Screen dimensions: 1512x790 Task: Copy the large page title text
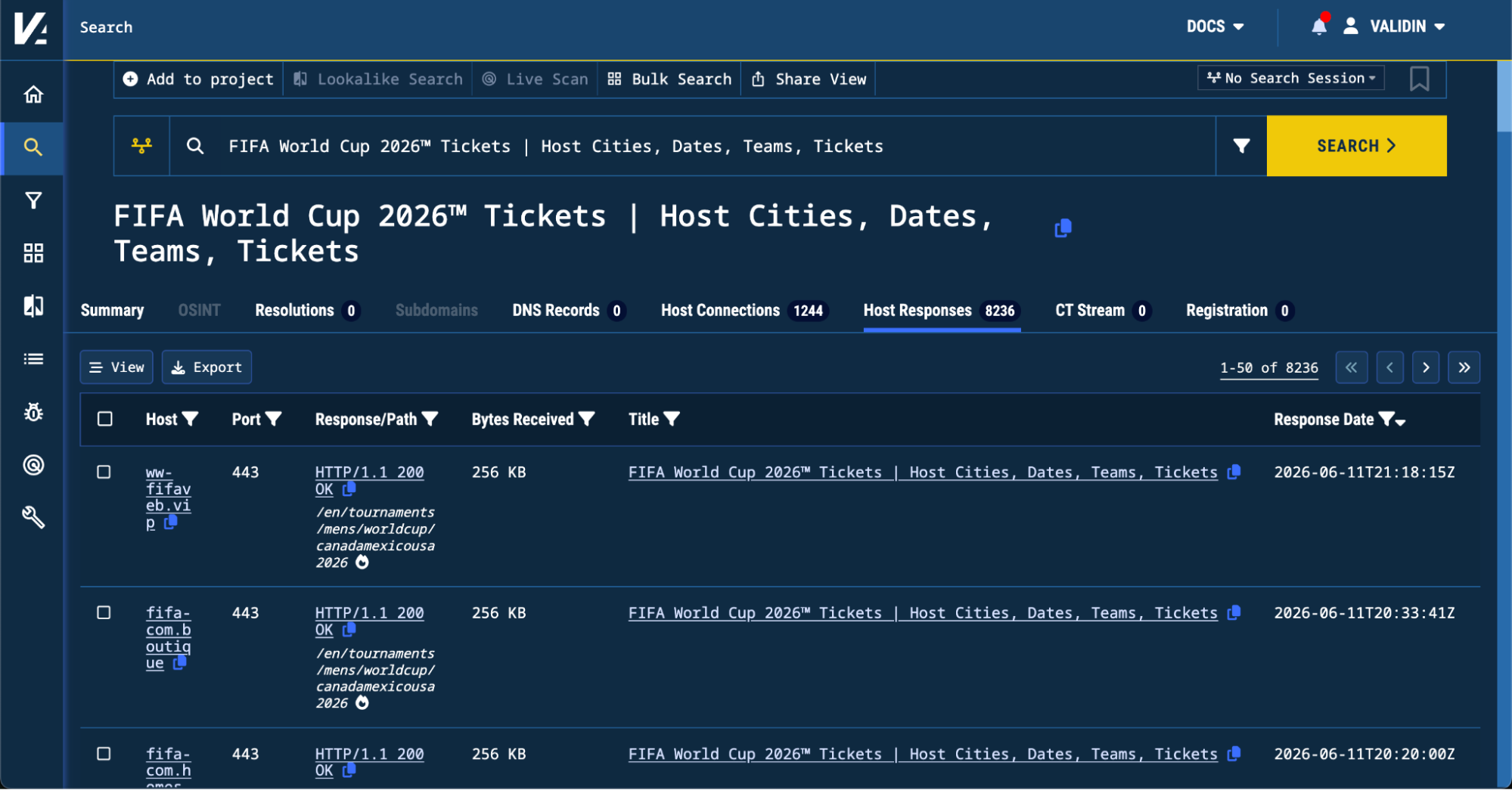[x=1063, y=228]
